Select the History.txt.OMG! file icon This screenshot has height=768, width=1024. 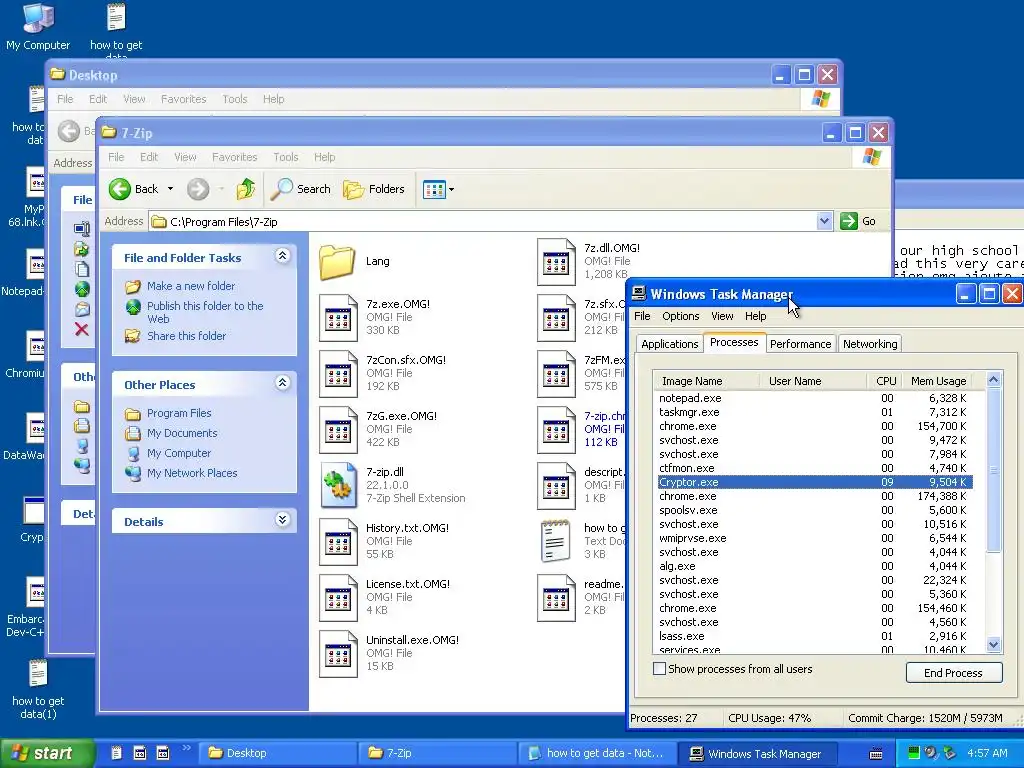coord(338,542)
